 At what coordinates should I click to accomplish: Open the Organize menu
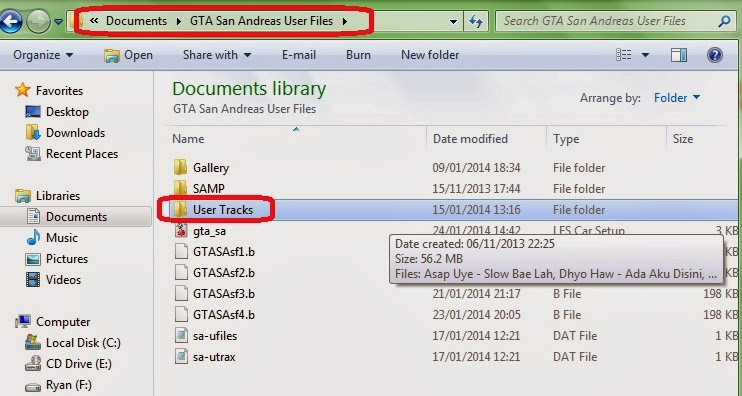(x=43, y=55)
